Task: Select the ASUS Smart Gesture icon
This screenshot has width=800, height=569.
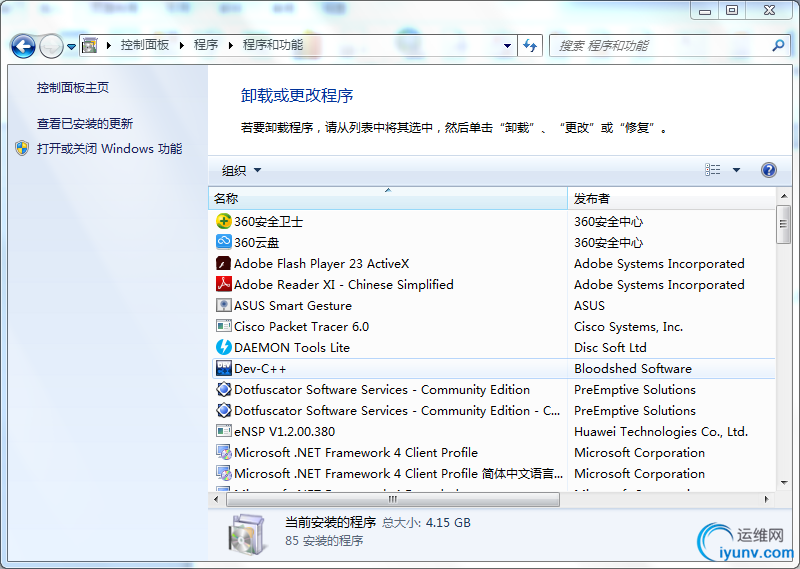Action: pos(223,305)
